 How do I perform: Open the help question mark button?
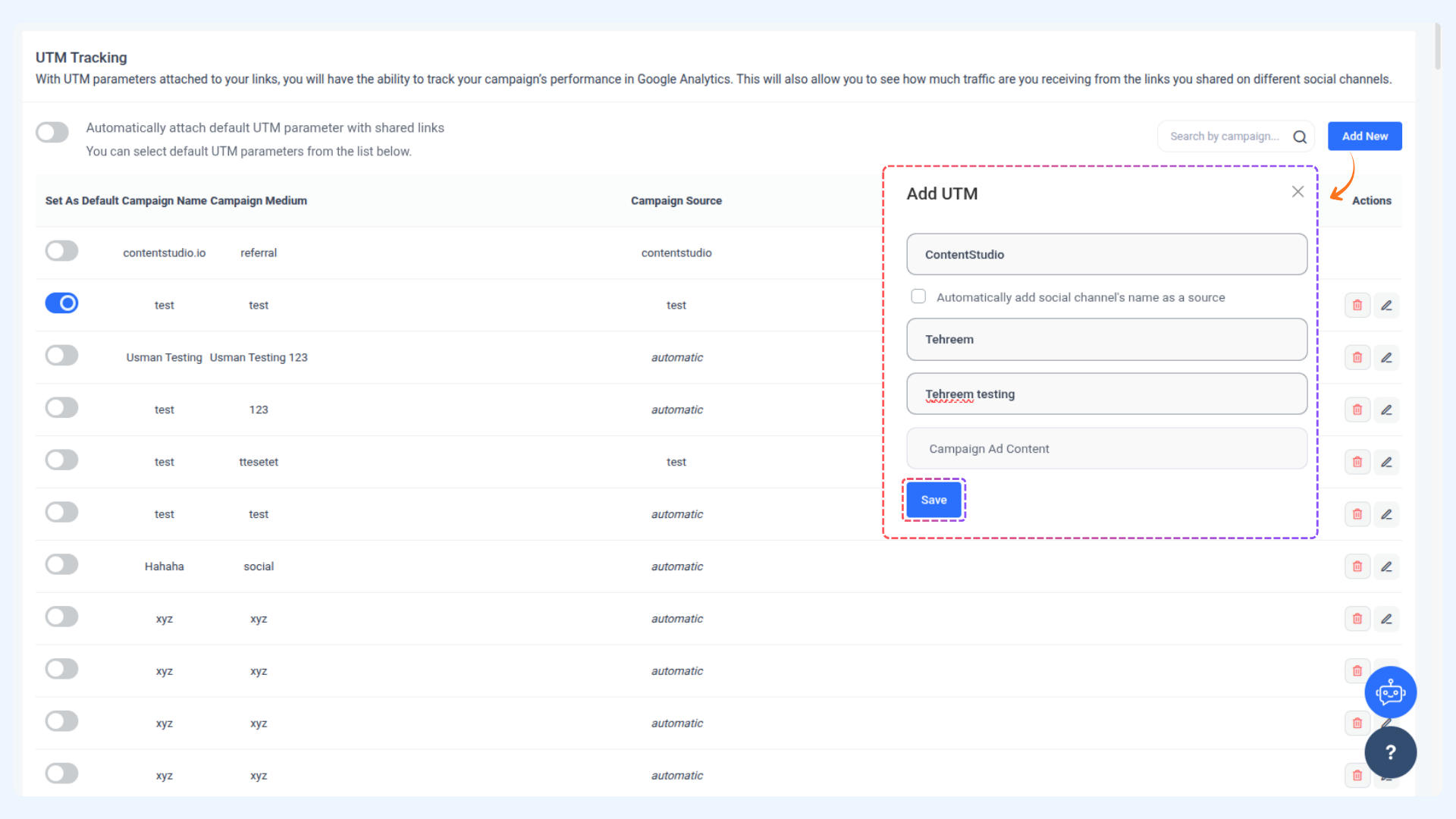(1390, 752)
